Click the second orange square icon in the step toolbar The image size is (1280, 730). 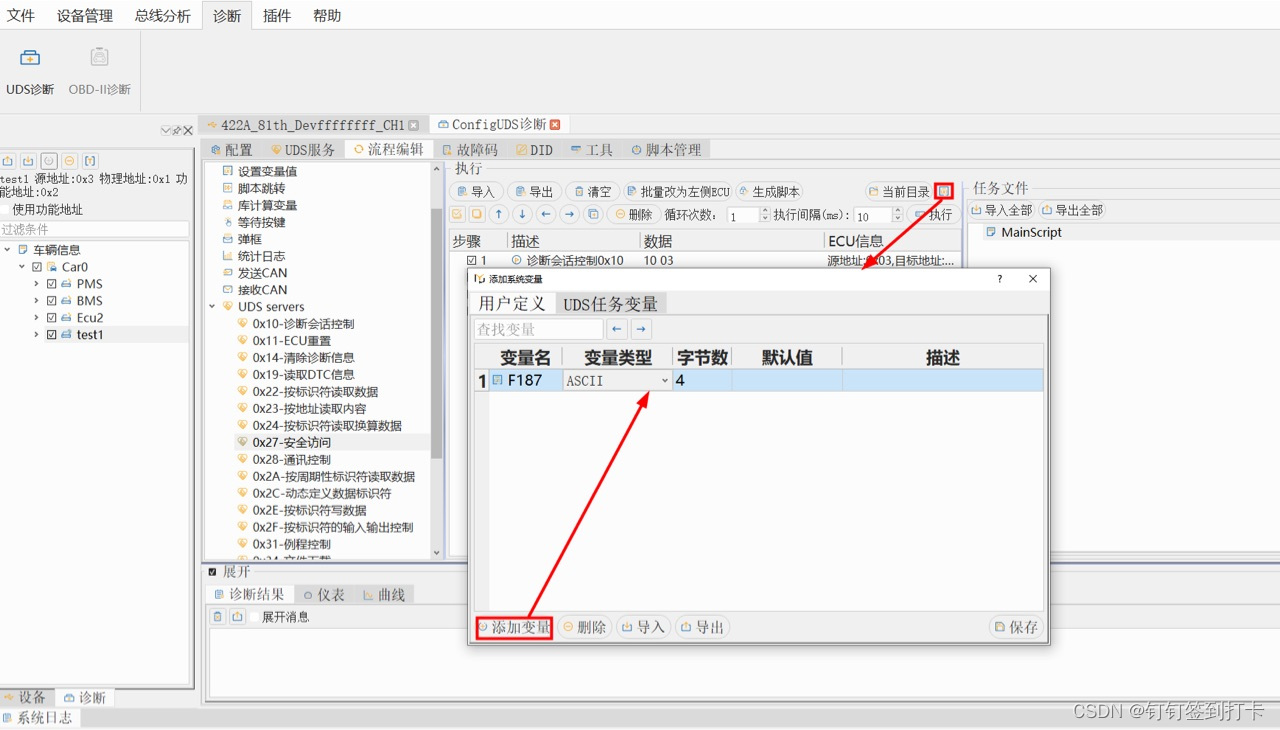click(477, 214)
